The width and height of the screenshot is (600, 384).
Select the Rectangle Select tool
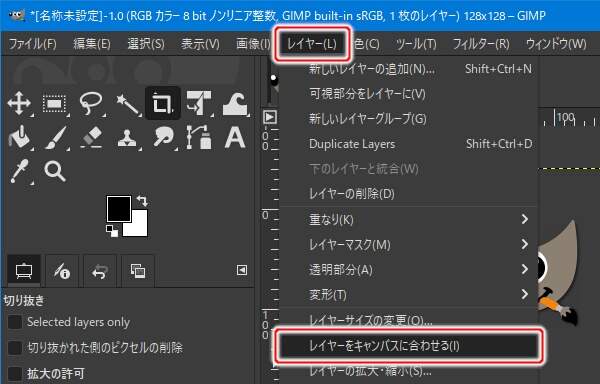(54, 103)
